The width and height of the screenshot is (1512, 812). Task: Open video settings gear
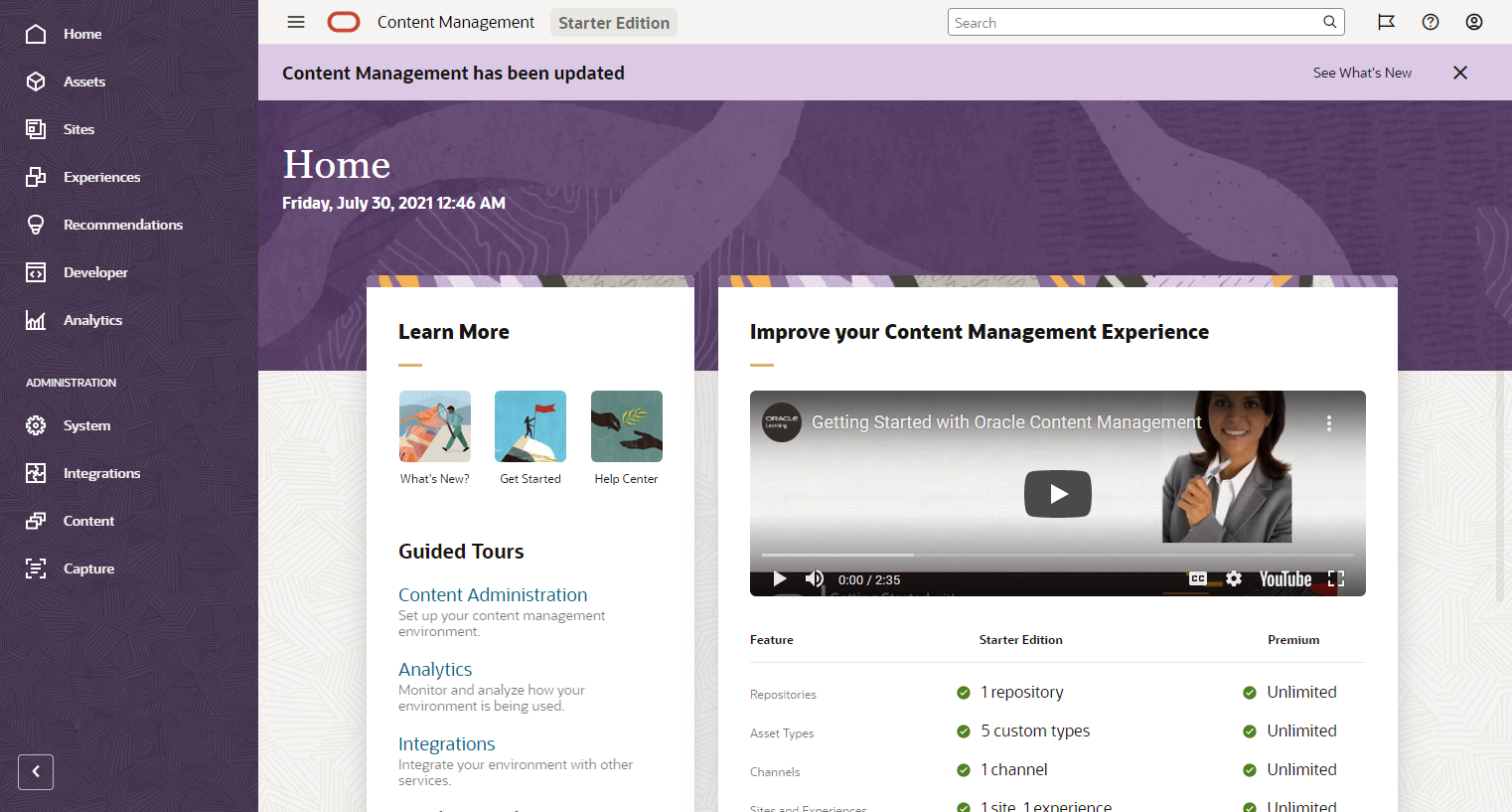pos(1234,578)
